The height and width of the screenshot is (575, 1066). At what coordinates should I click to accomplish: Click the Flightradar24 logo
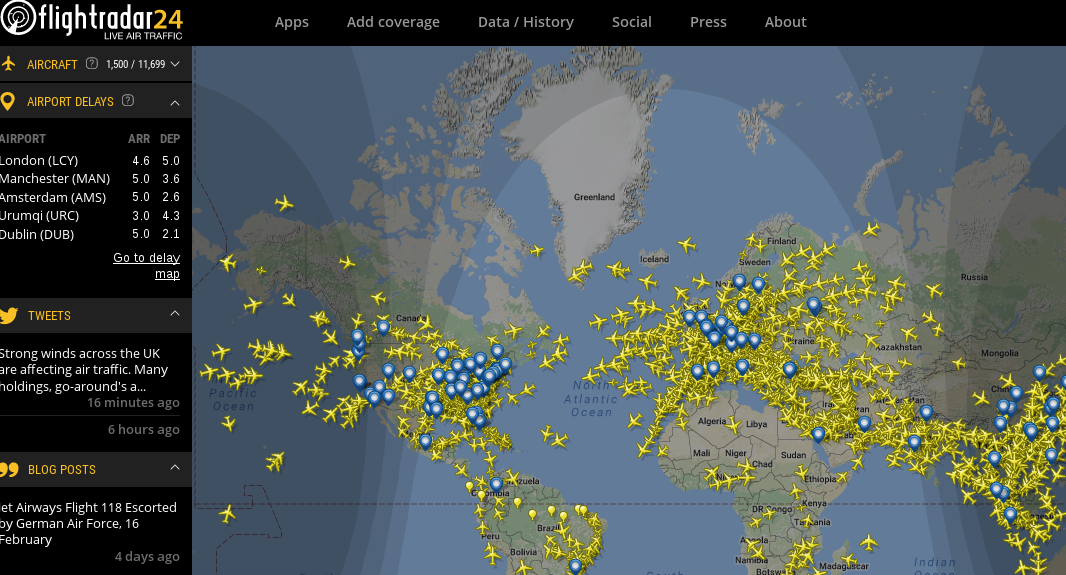coord(92,21)
